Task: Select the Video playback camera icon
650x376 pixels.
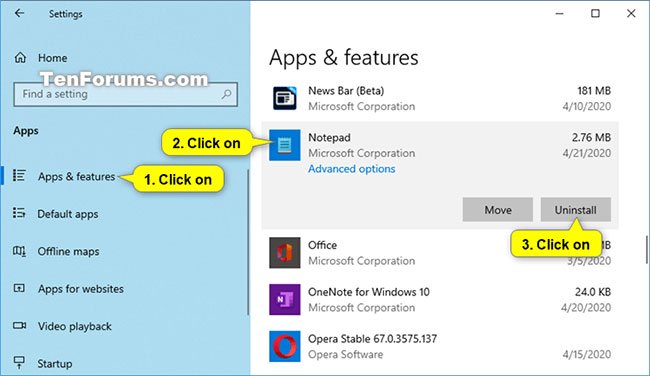Action: [19, 325]
